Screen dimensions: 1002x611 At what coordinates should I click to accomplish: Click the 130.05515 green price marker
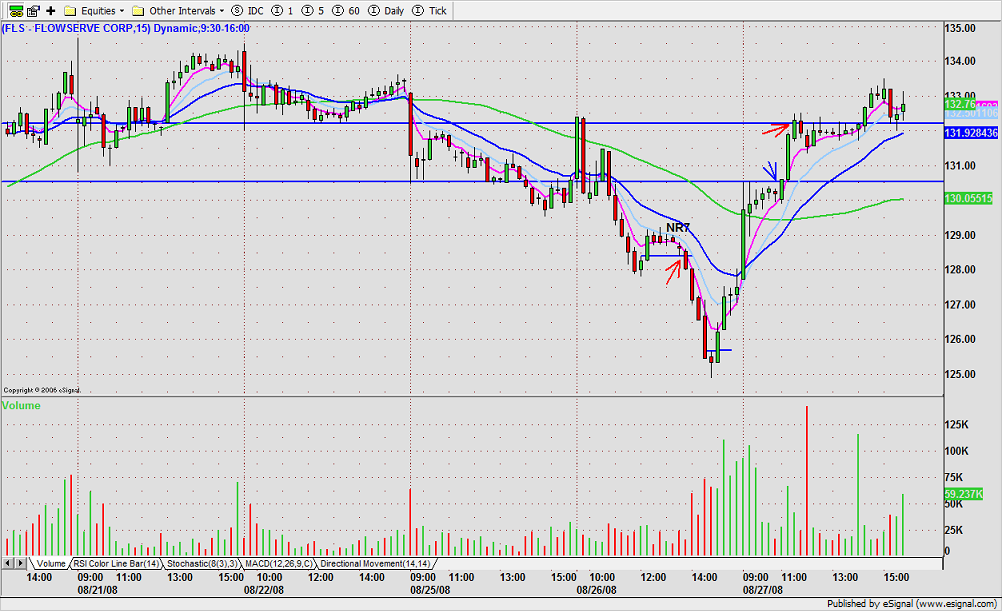click(968, 198)
